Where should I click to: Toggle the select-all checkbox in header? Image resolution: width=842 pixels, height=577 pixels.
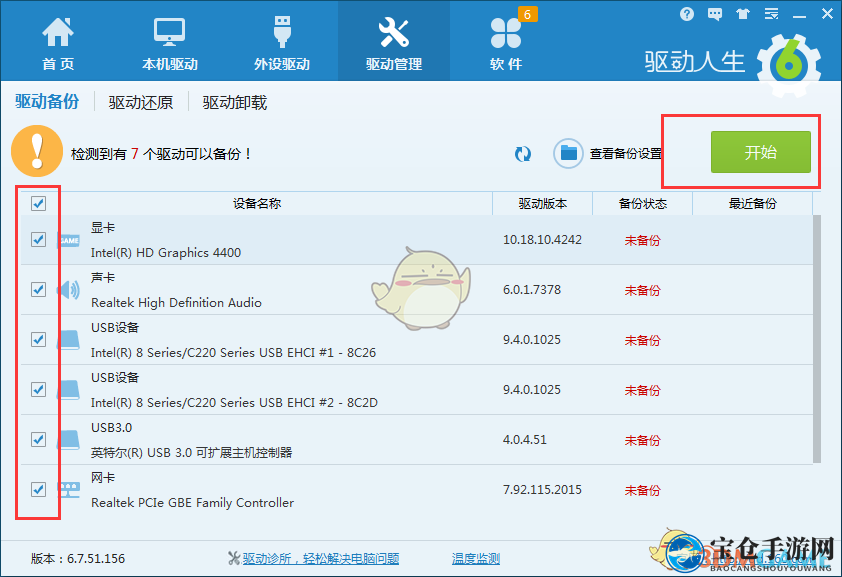click(x=38, y=203)
